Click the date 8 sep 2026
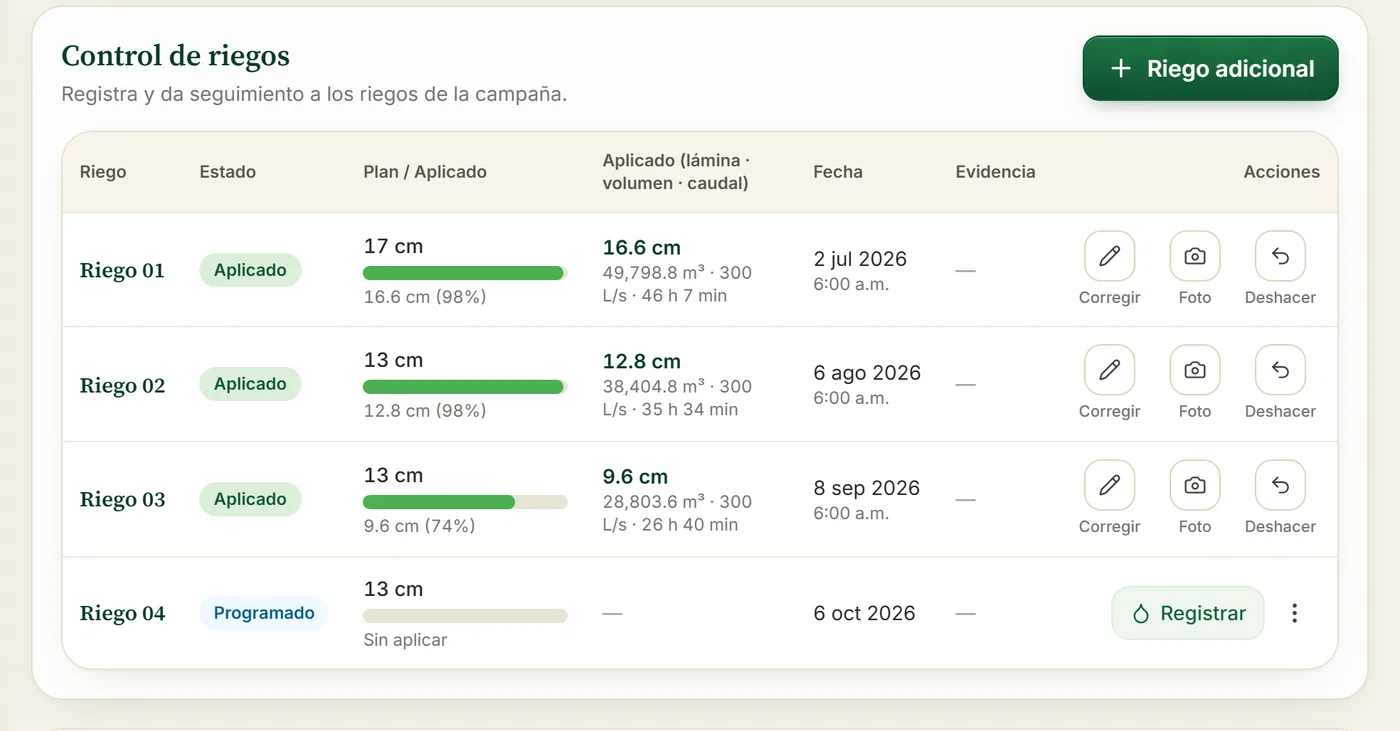Image resolution: width=1400 pixels, height=731 pixels. coord(866,488)
